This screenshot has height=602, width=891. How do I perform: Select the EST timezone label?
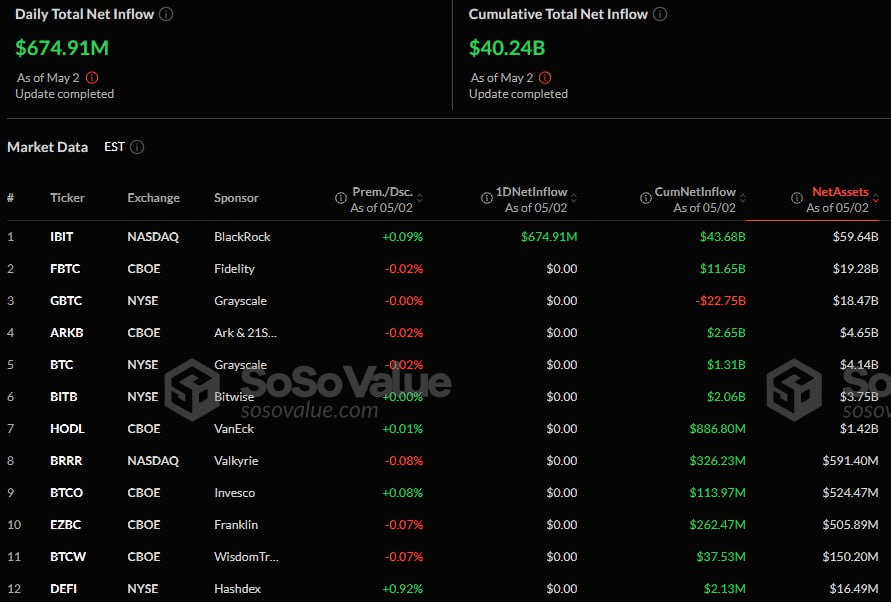pos(114,147)
